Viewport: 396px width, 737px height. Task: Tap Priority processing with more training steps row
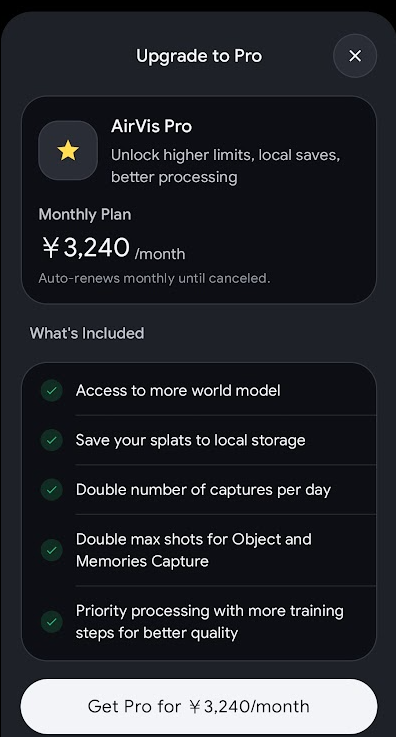tap(199, 622)
